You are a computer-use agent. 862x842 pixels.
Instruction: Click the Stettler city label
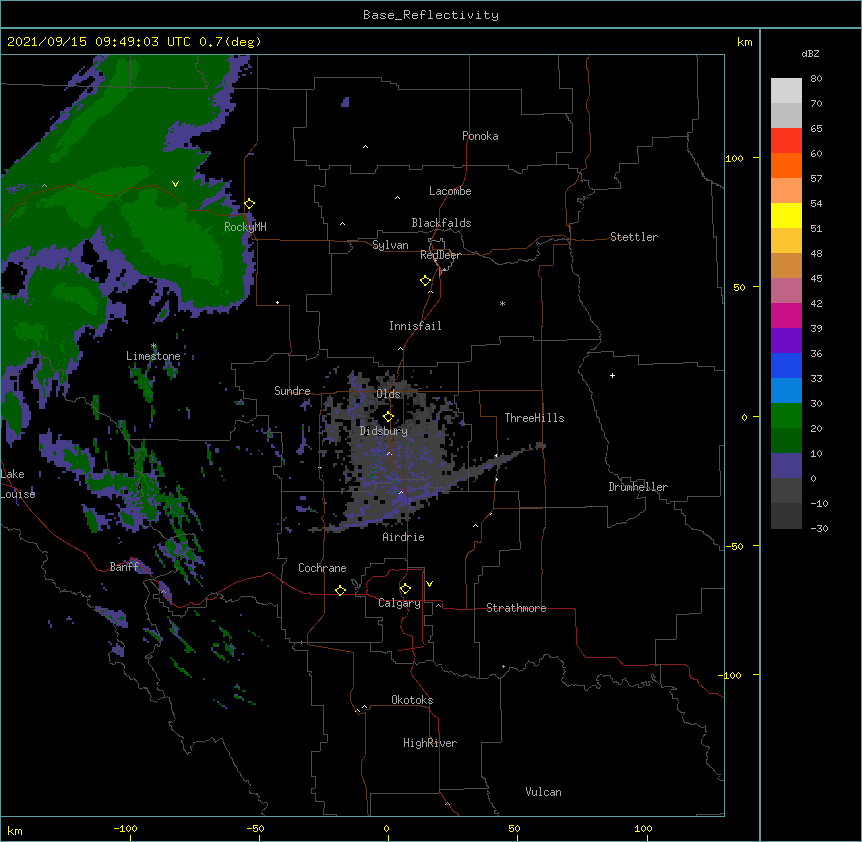coord(634,237)
